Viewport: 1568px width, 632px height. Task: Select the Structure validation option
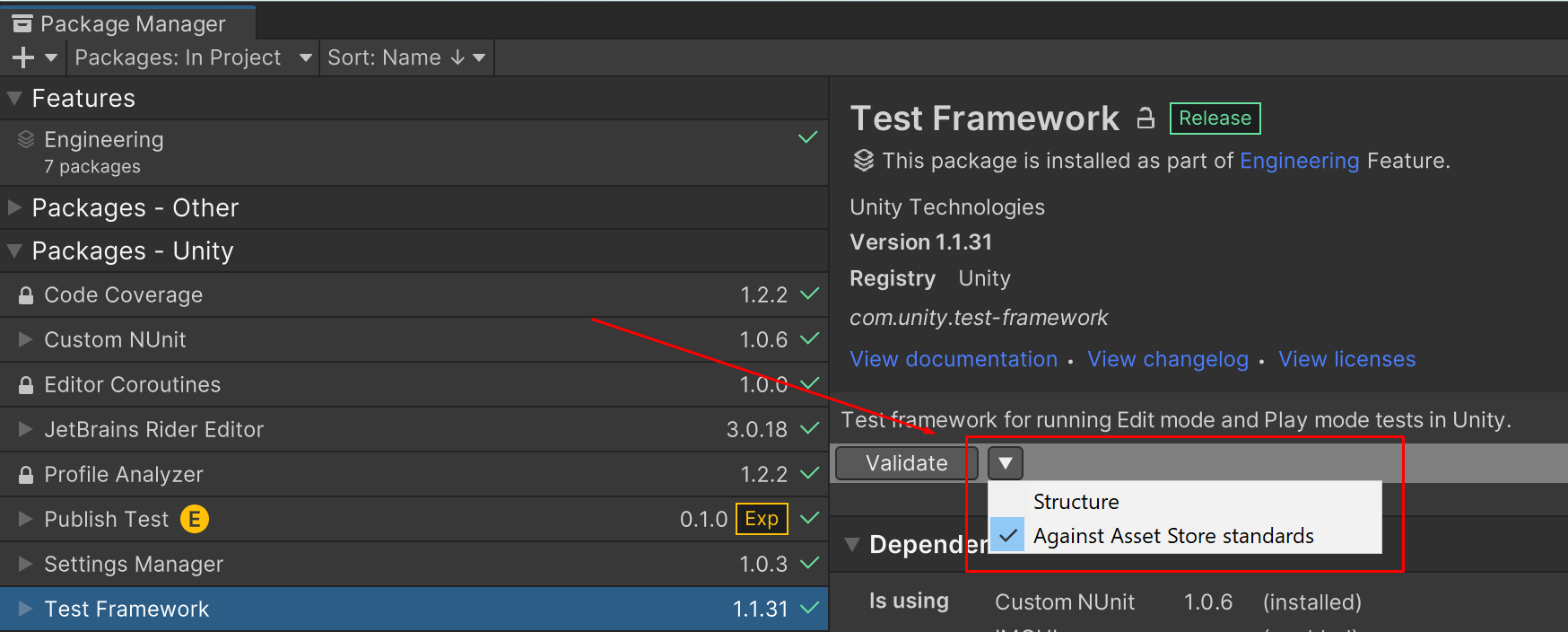click(x=1076, y=502)
